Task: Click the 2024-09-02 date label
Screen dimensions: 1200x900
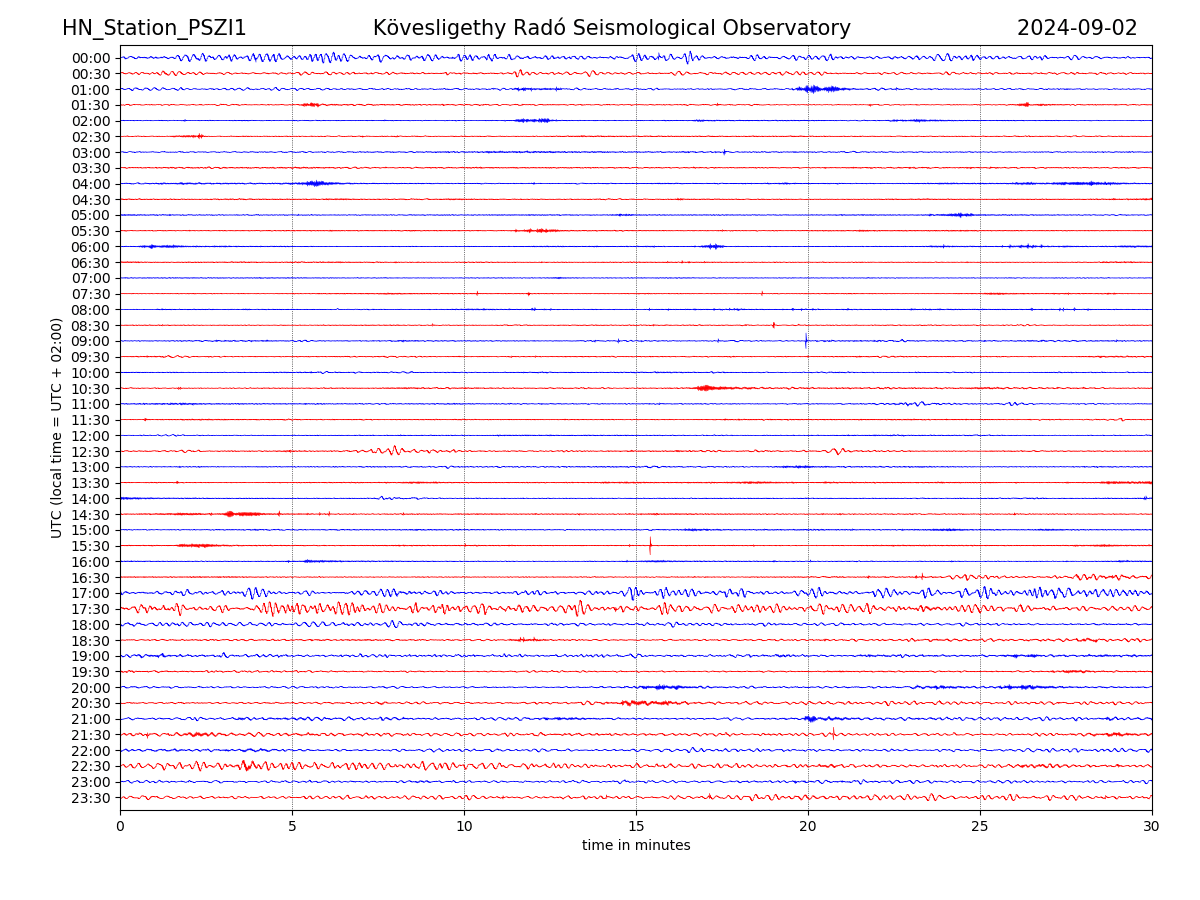Action: point(1076,28)
